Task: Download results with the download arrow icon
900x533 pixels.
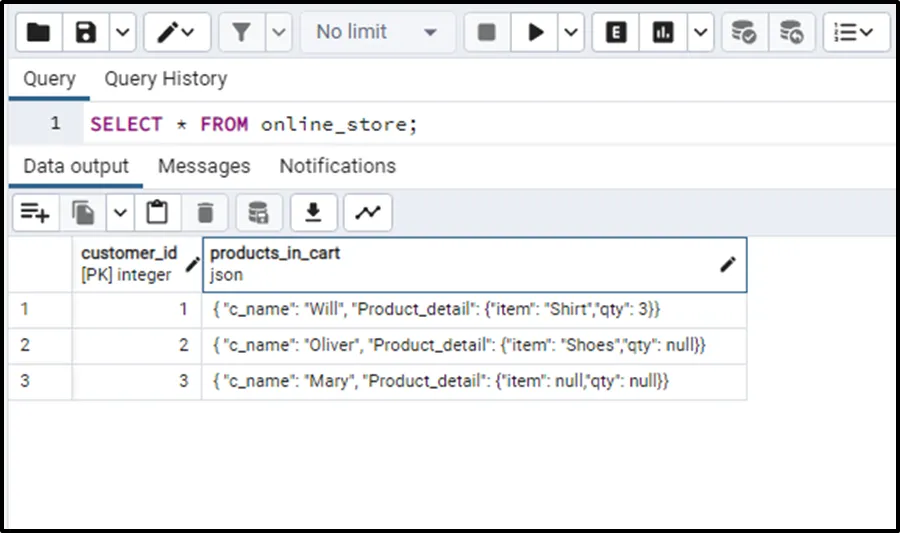Action: pos(313,212)
